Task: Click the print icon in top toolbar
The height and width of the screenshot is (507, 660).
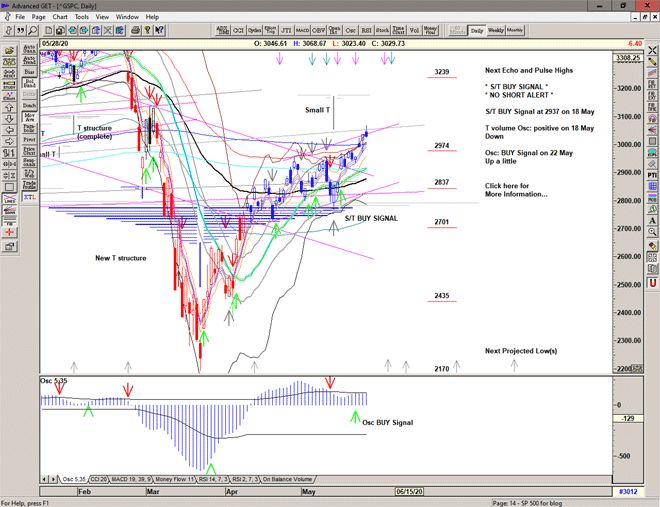Action: 136,30
